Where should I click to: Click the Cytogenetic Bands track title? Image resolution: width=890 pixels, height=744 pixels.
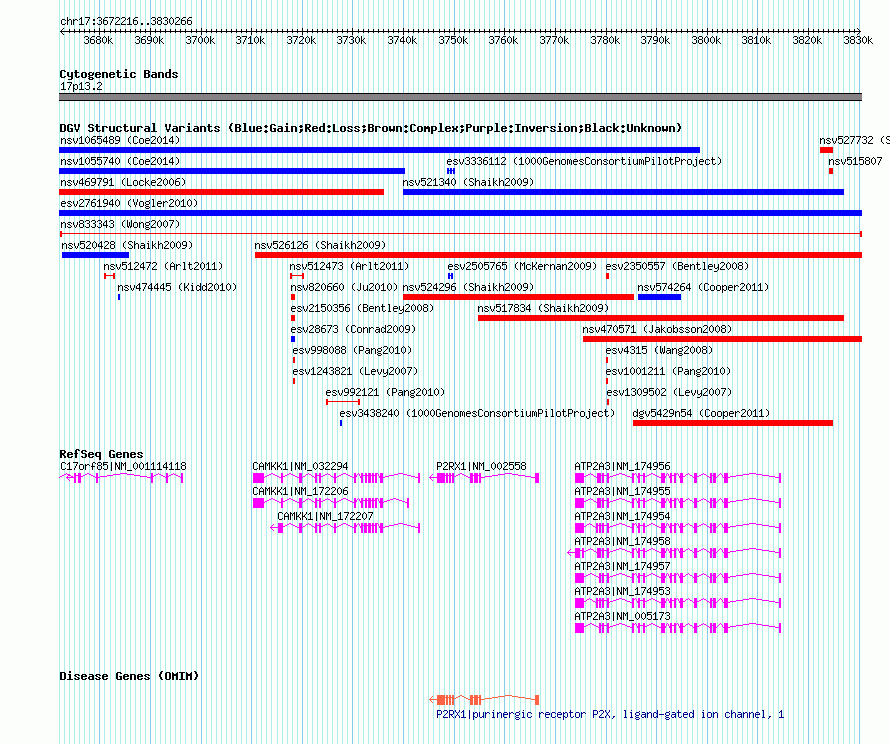pos(119,74)
